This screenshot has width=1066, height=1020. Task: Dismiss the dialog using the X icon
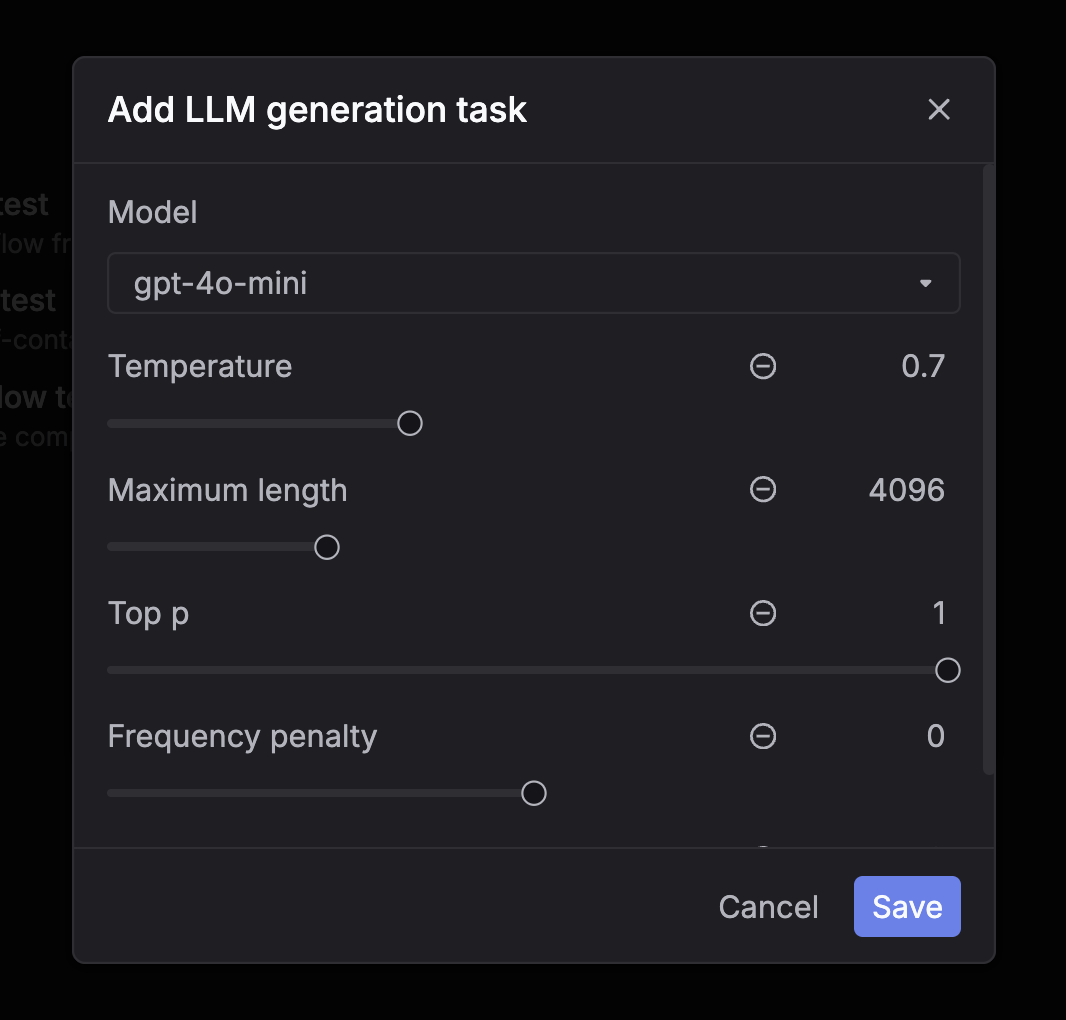click(x=938, y=109)
